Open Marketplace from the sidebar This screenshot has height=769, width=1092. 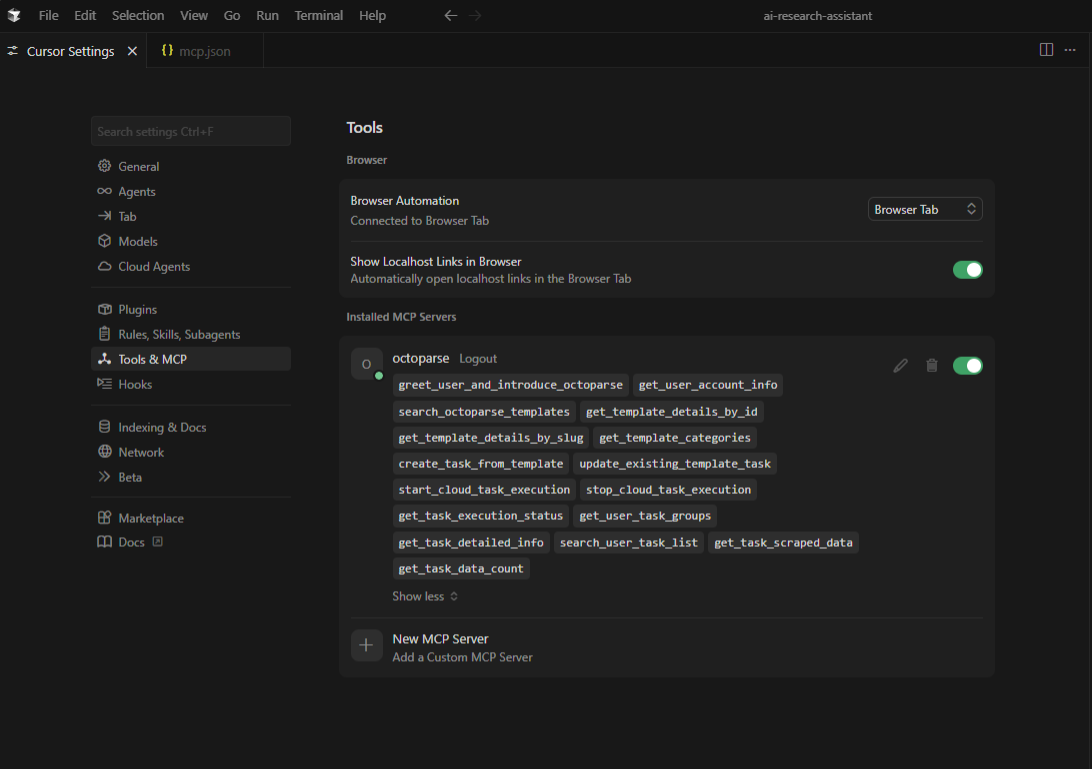[x=149, y=517]
